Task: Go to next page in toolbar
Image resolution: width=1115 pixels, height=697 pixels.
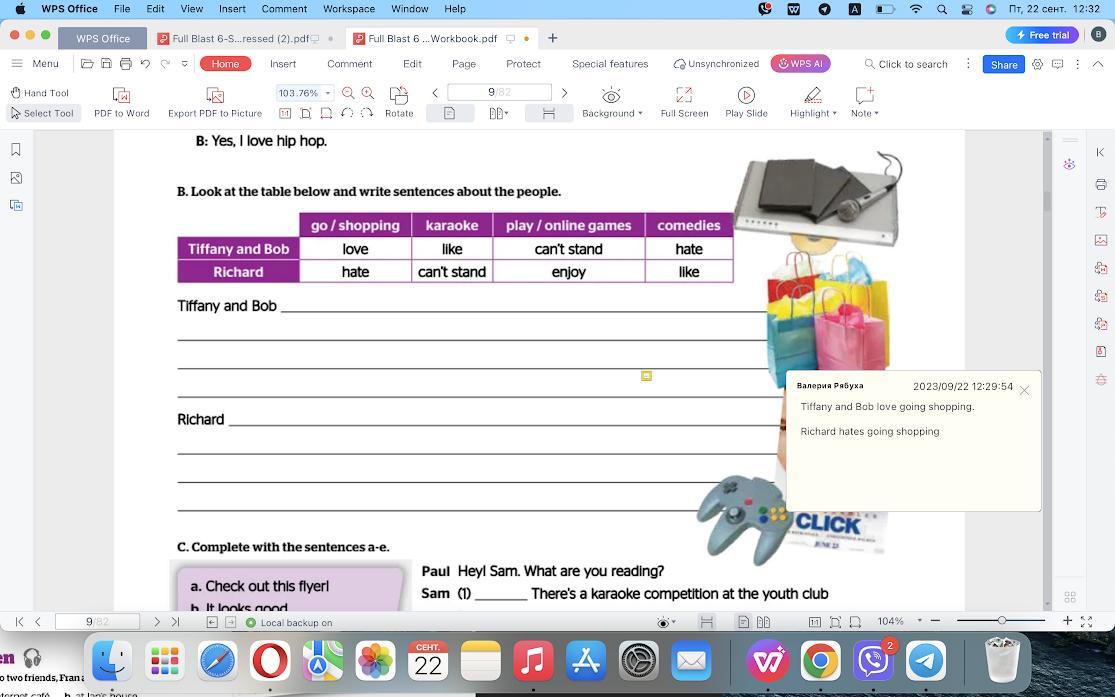Action: click(565, 92)
